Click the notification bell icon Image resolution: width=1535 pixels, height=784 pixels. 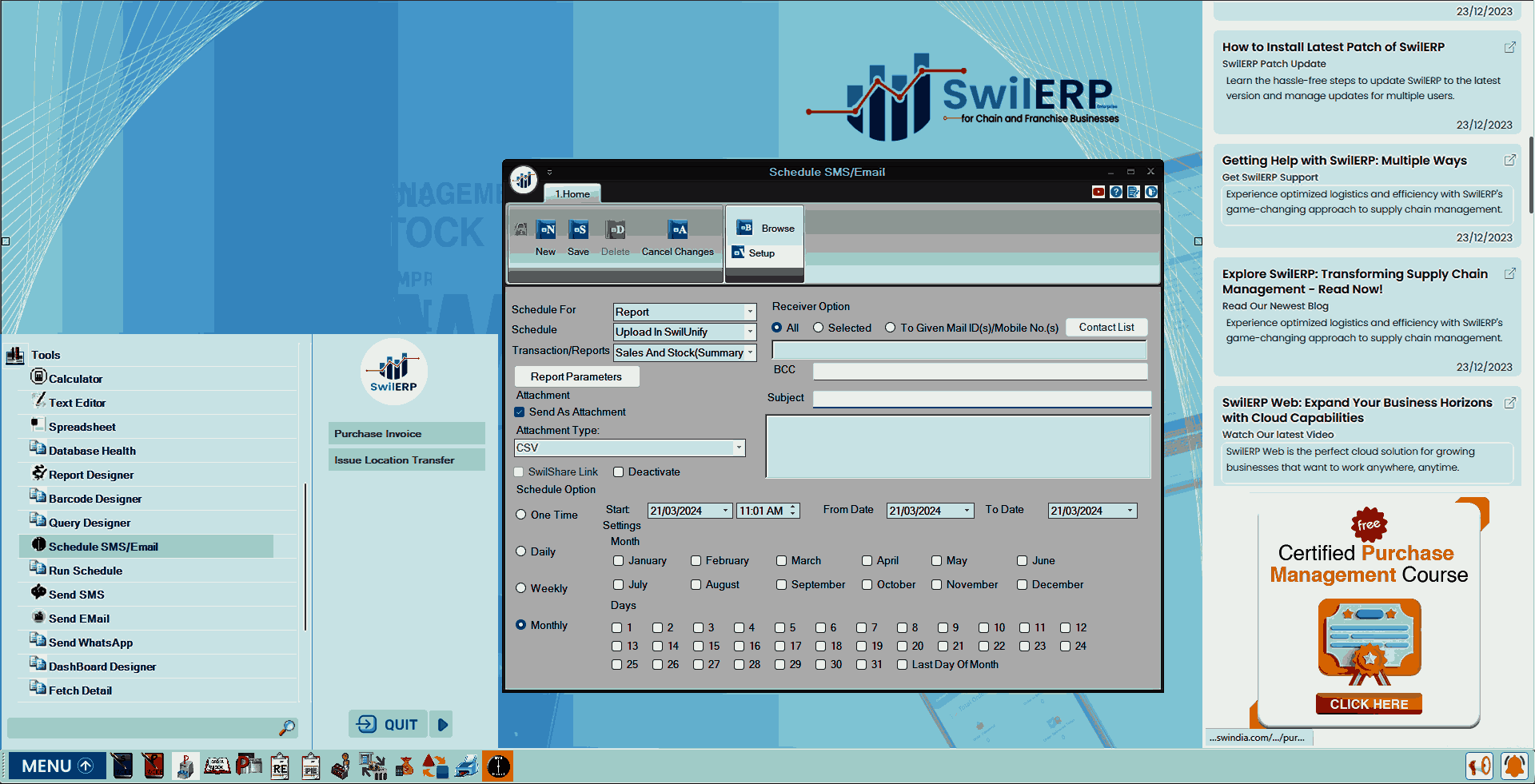pos(1514,766)
